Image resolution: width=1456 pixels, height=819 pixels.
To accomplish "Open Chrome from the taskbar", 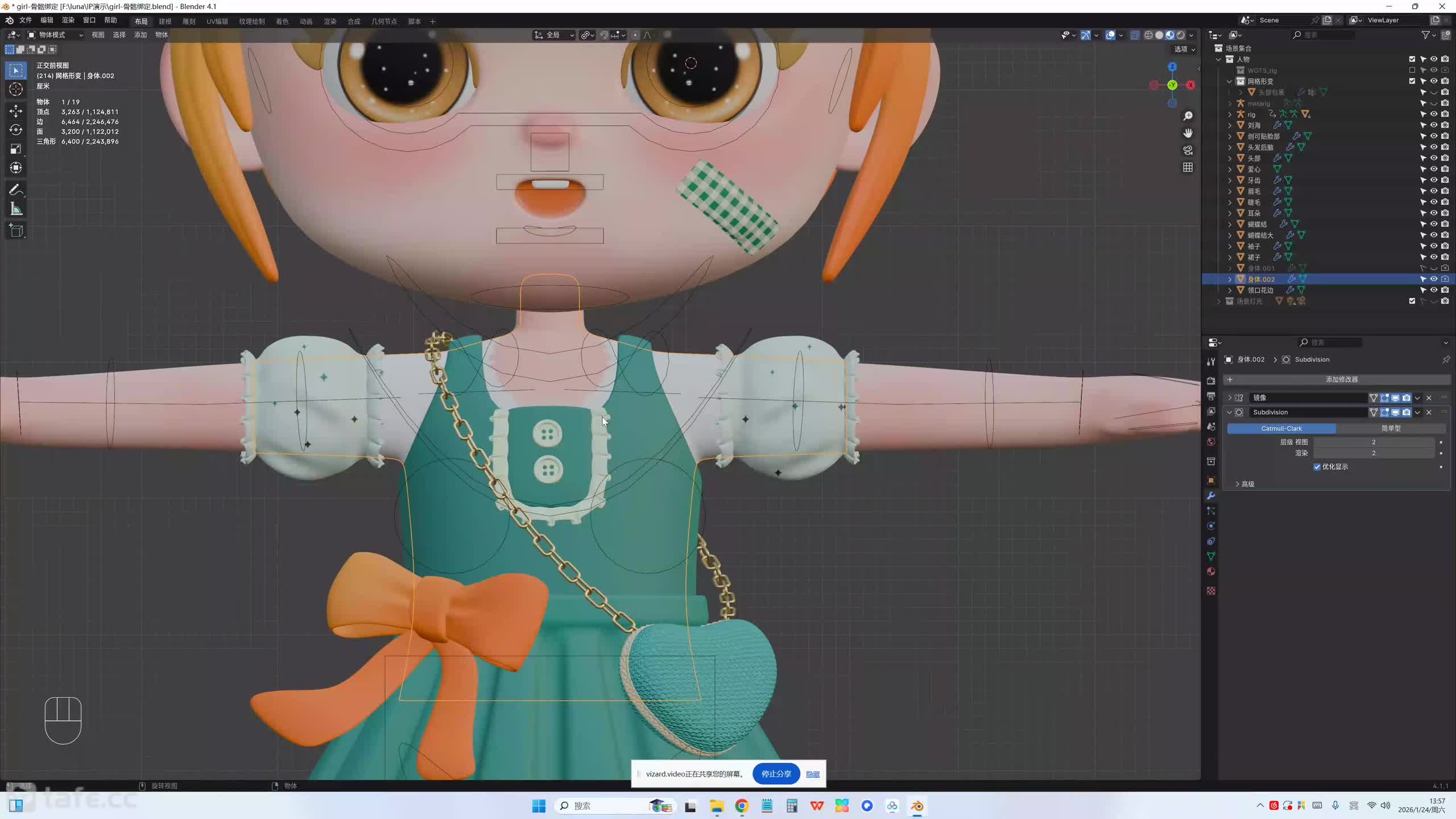I will (x=742, y=806).
